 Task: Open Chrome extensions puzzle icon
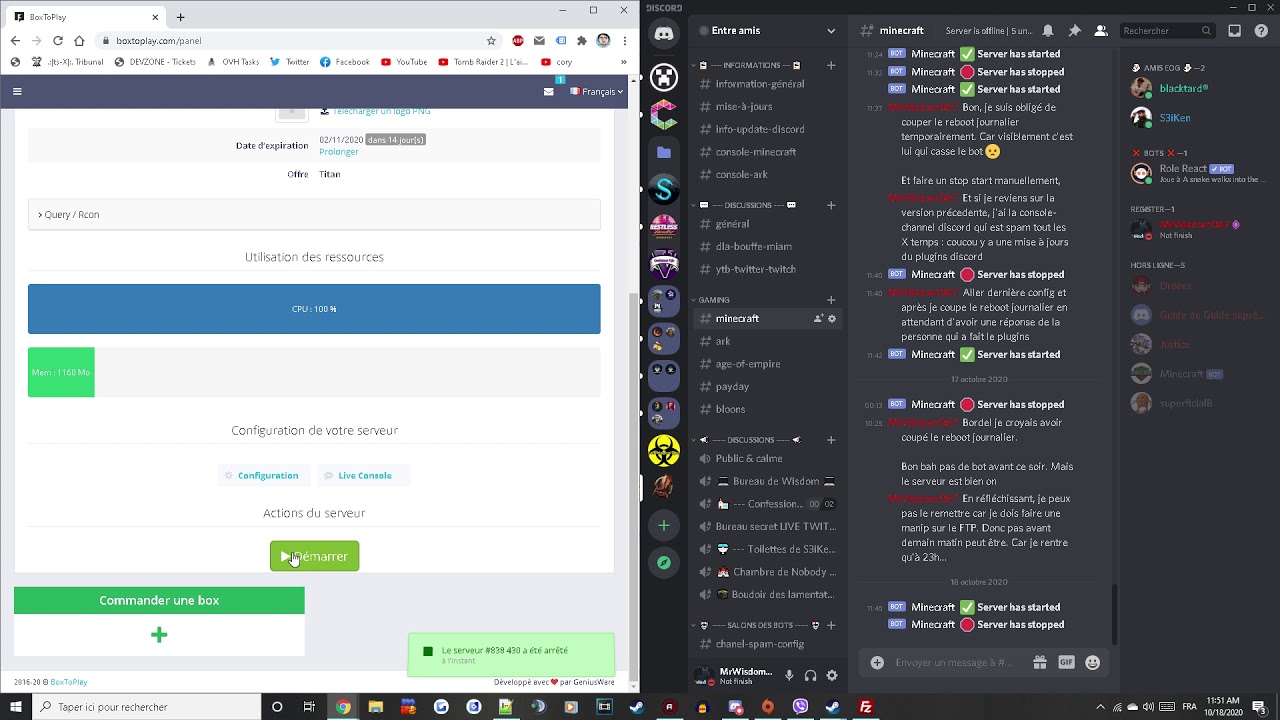(x=582, y=41)
